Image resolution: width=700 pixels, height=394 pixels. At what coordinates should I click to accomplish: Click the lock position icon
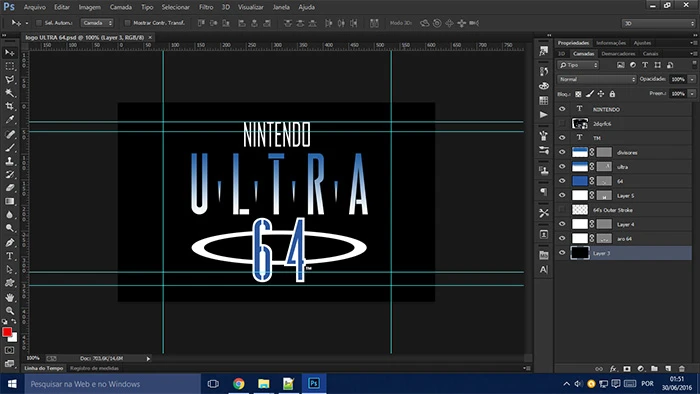pyautogui.click(x=601, y=94)
